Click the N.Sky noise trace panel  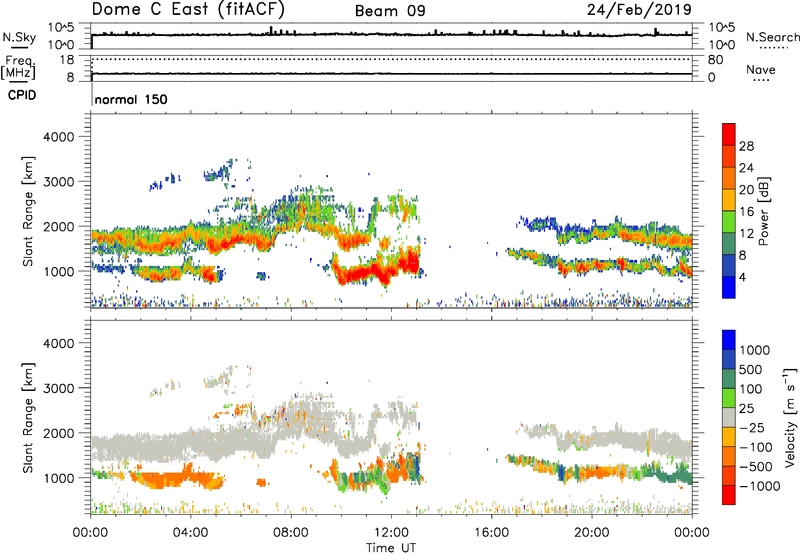tap(391, 36)
